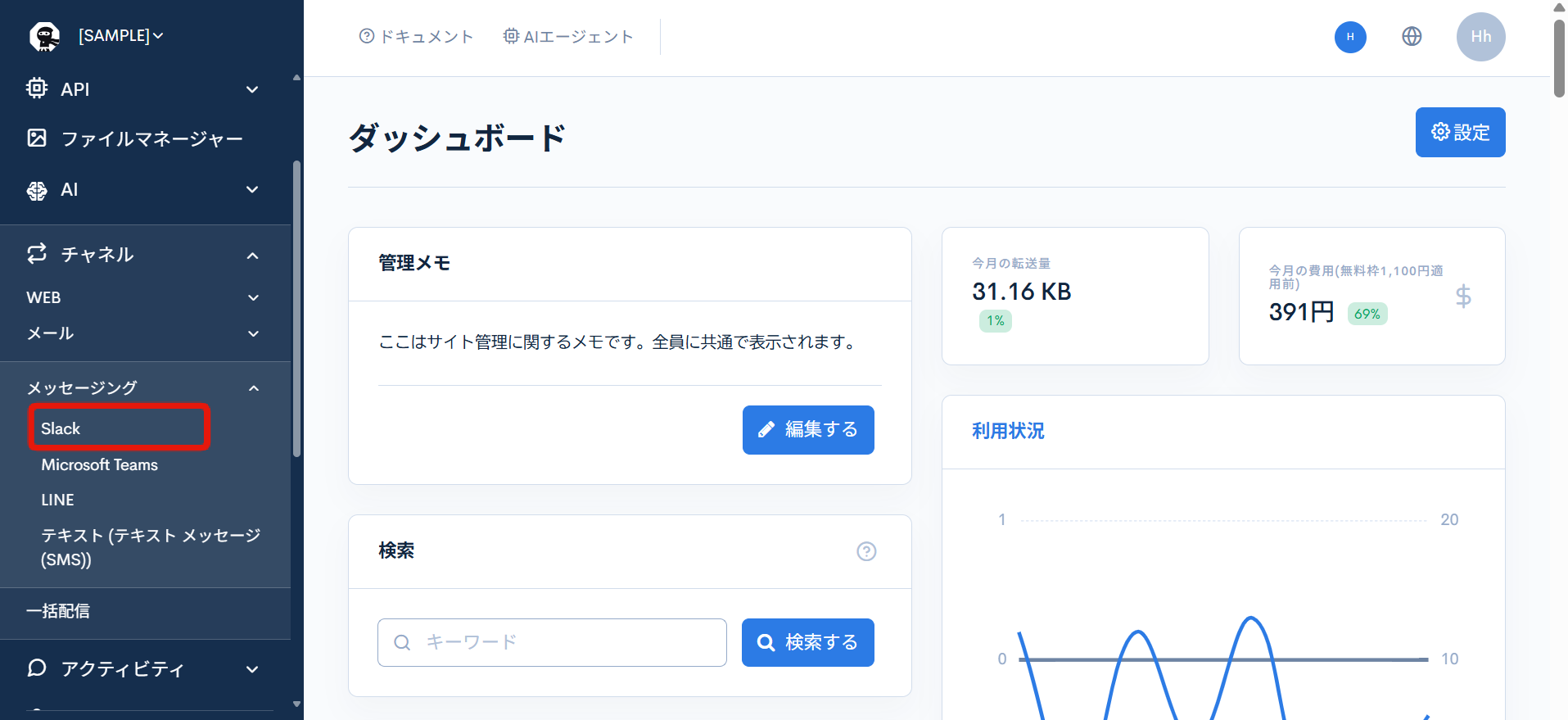Click the 31.16 KB transfer value
This screenshot has height=720, width=1568.
point(1022,292)
